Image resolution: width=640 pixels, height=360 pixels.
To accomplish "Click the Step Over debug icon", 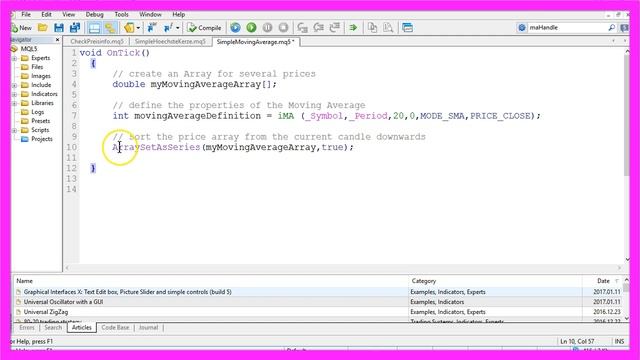I will tap(318, 28).
